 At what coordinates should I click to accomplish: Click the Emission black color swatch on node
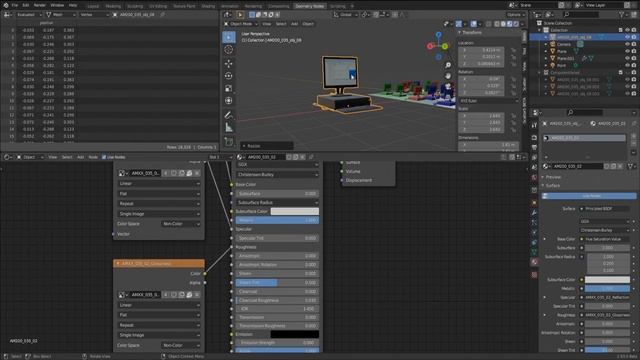point(295,334)
